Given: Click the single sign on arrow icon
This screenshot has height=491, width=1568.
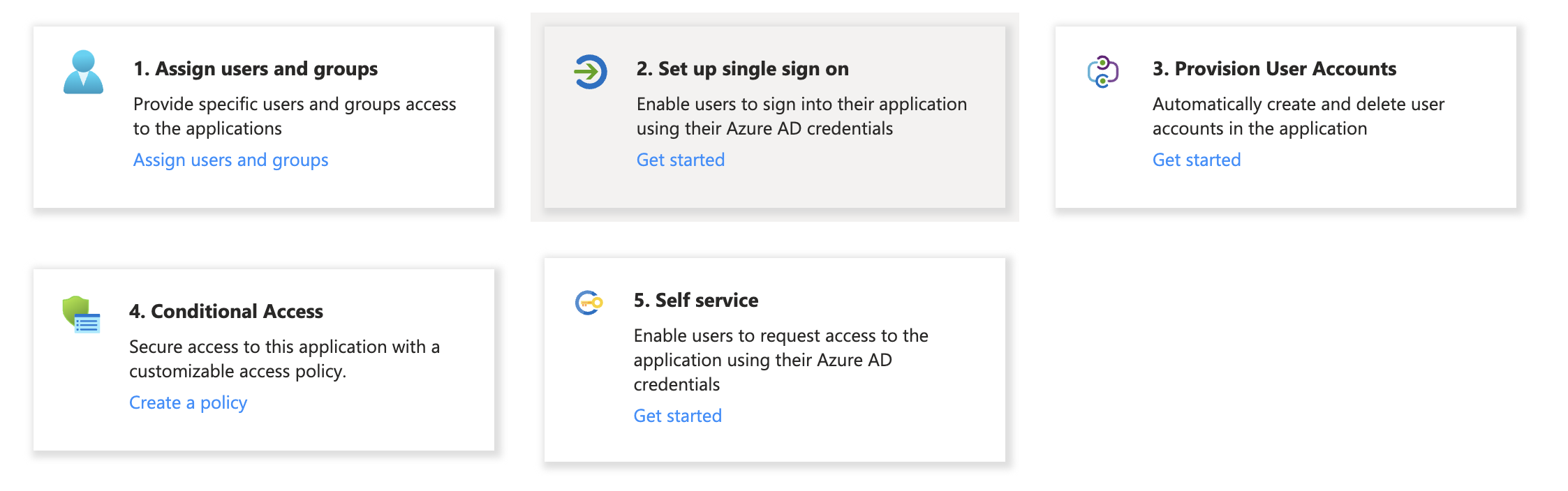Looking at the screenshot, I should [x=591, y=72].
